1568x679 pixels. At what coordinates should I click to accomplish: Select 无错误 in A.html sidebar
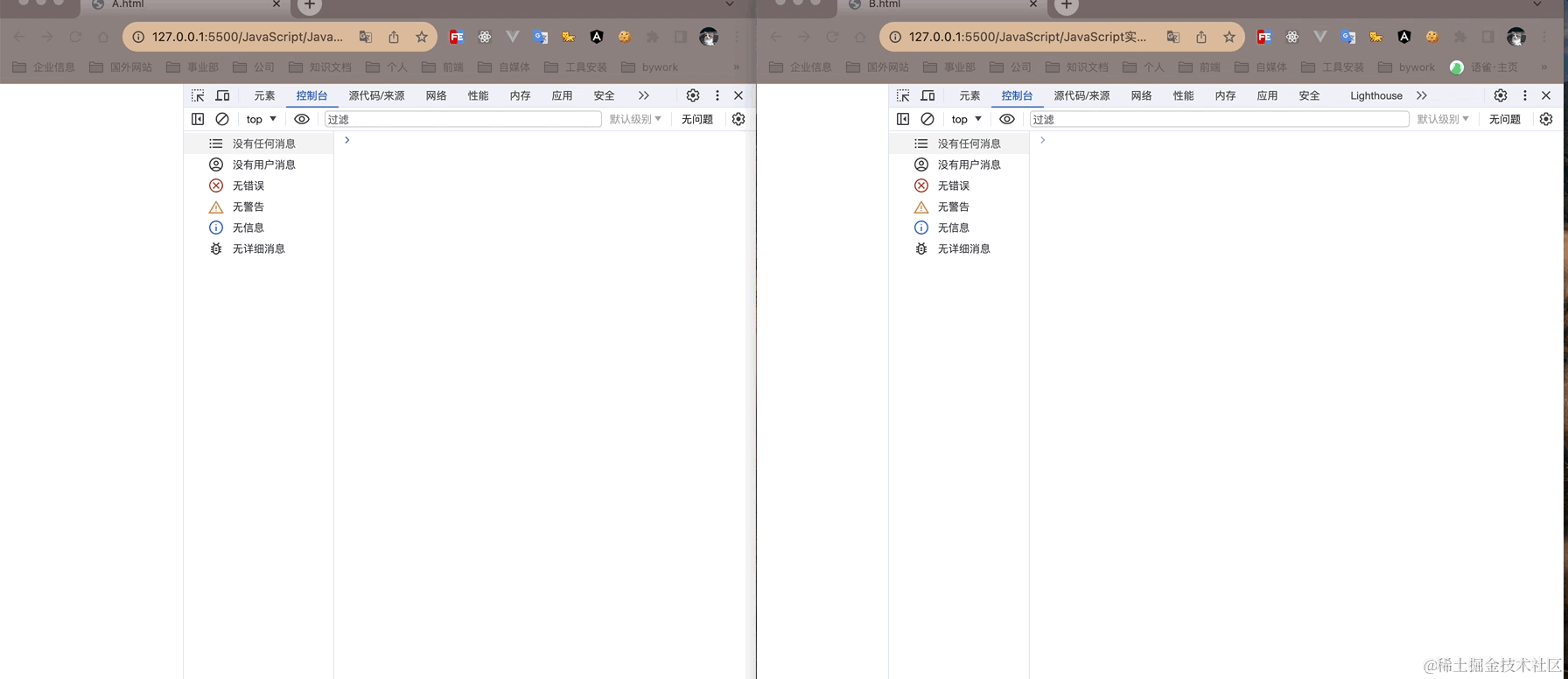pos(259,185)
